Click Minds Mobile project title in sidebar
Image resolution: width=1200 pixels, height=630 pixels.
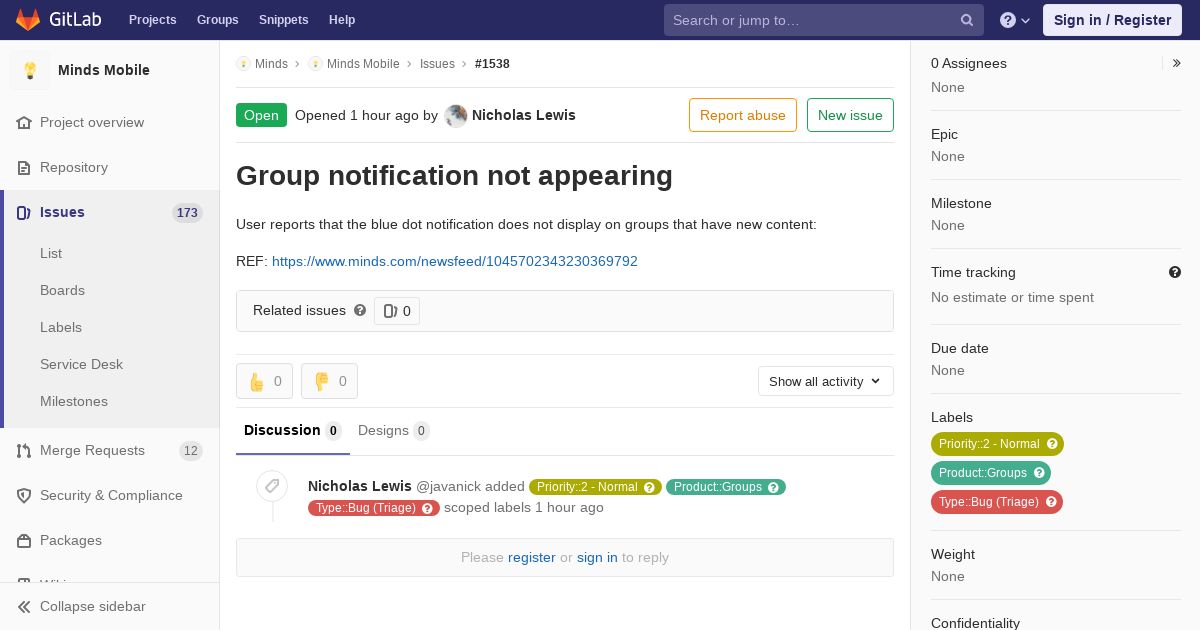[104, 70]
